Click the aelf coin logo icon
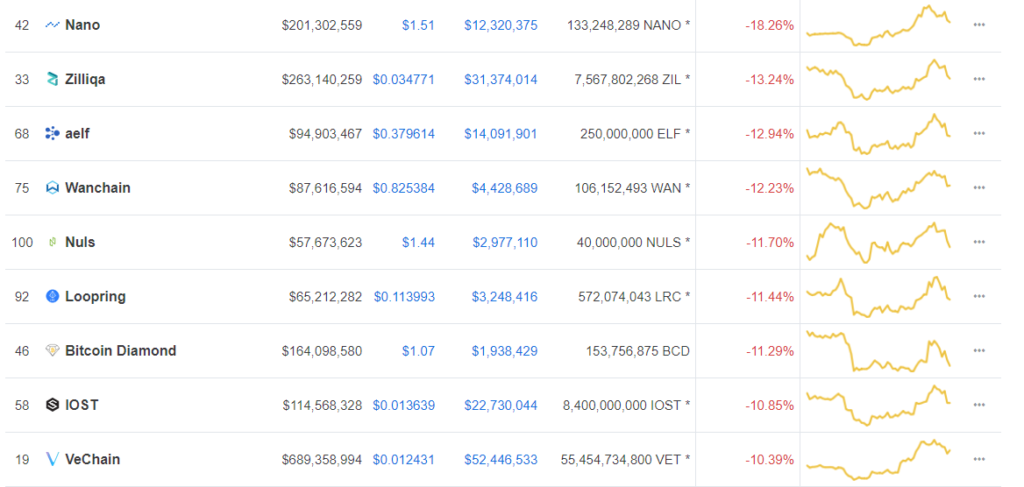 [x=53, y=134]
